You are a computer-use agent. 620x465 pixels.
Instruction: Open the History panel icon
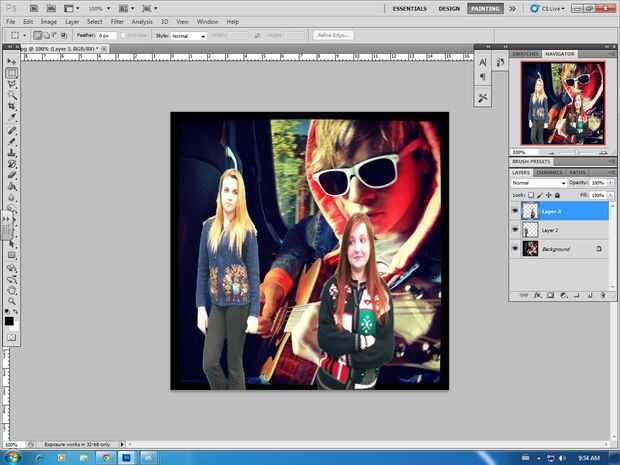500,62
